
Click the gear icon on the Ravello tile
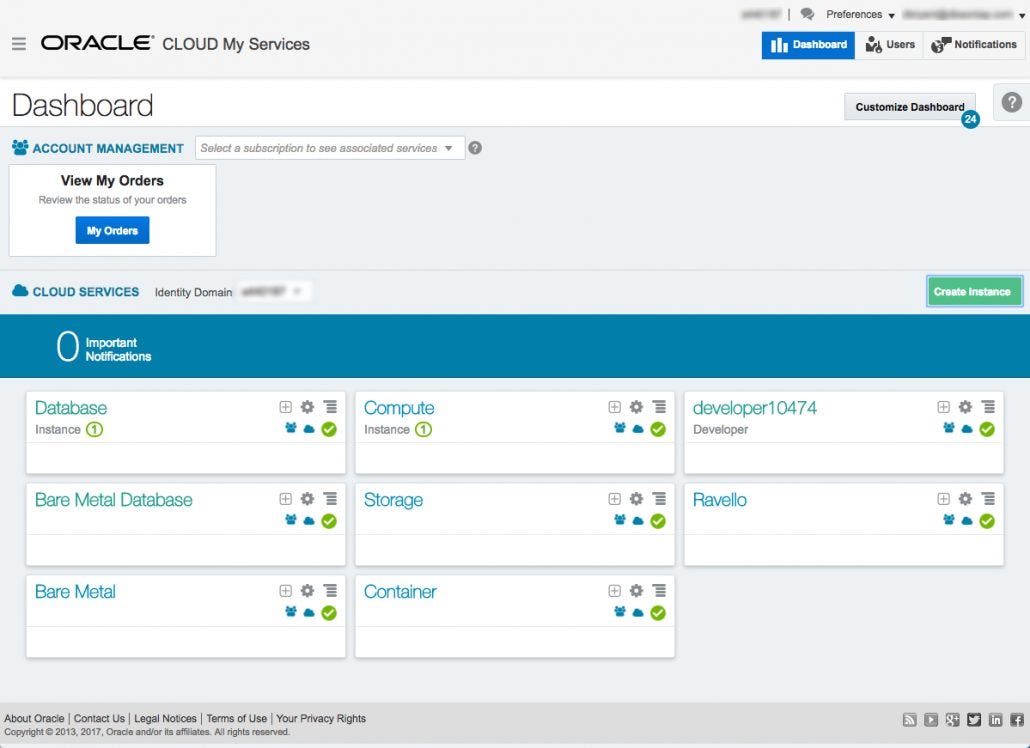tap(965, 499)
